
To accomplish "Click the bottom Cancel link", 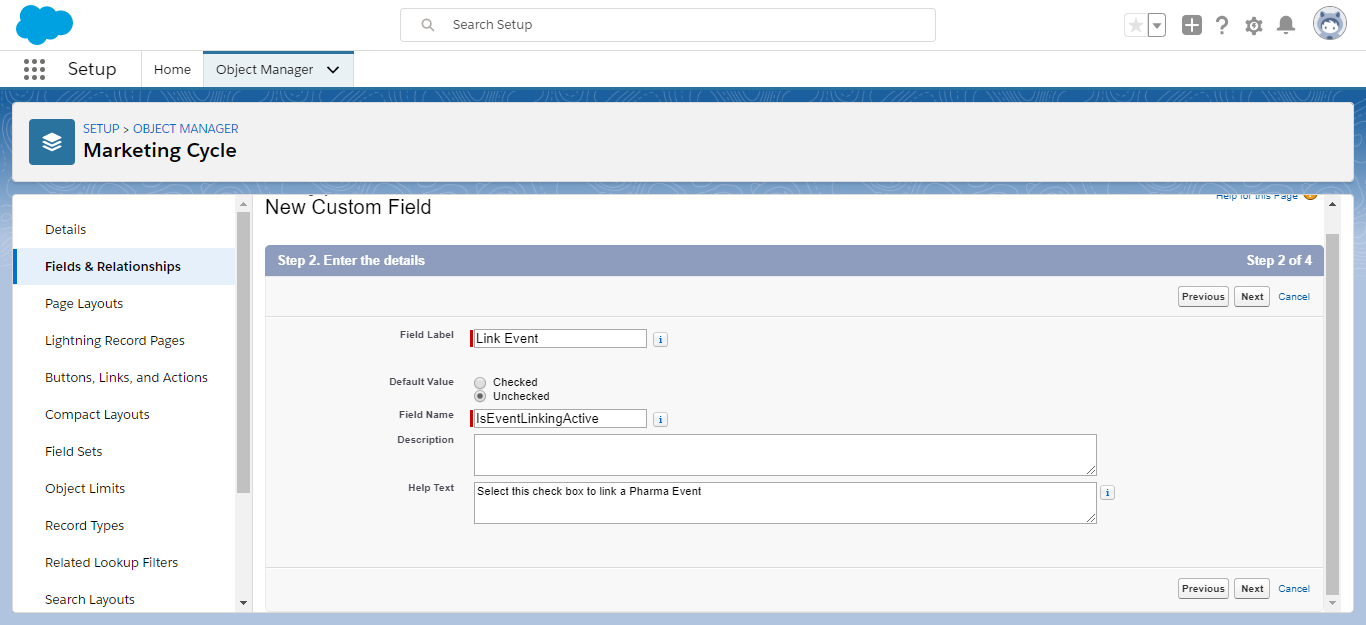I will [1294, 588].
